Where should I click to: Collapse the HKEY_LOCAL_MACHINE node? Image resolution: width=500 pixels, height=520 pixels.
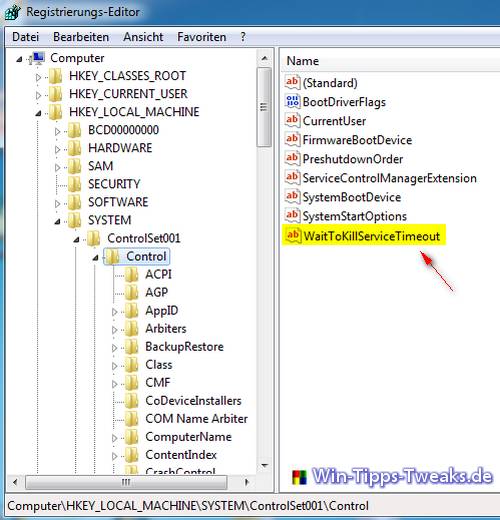coord(38,113)
